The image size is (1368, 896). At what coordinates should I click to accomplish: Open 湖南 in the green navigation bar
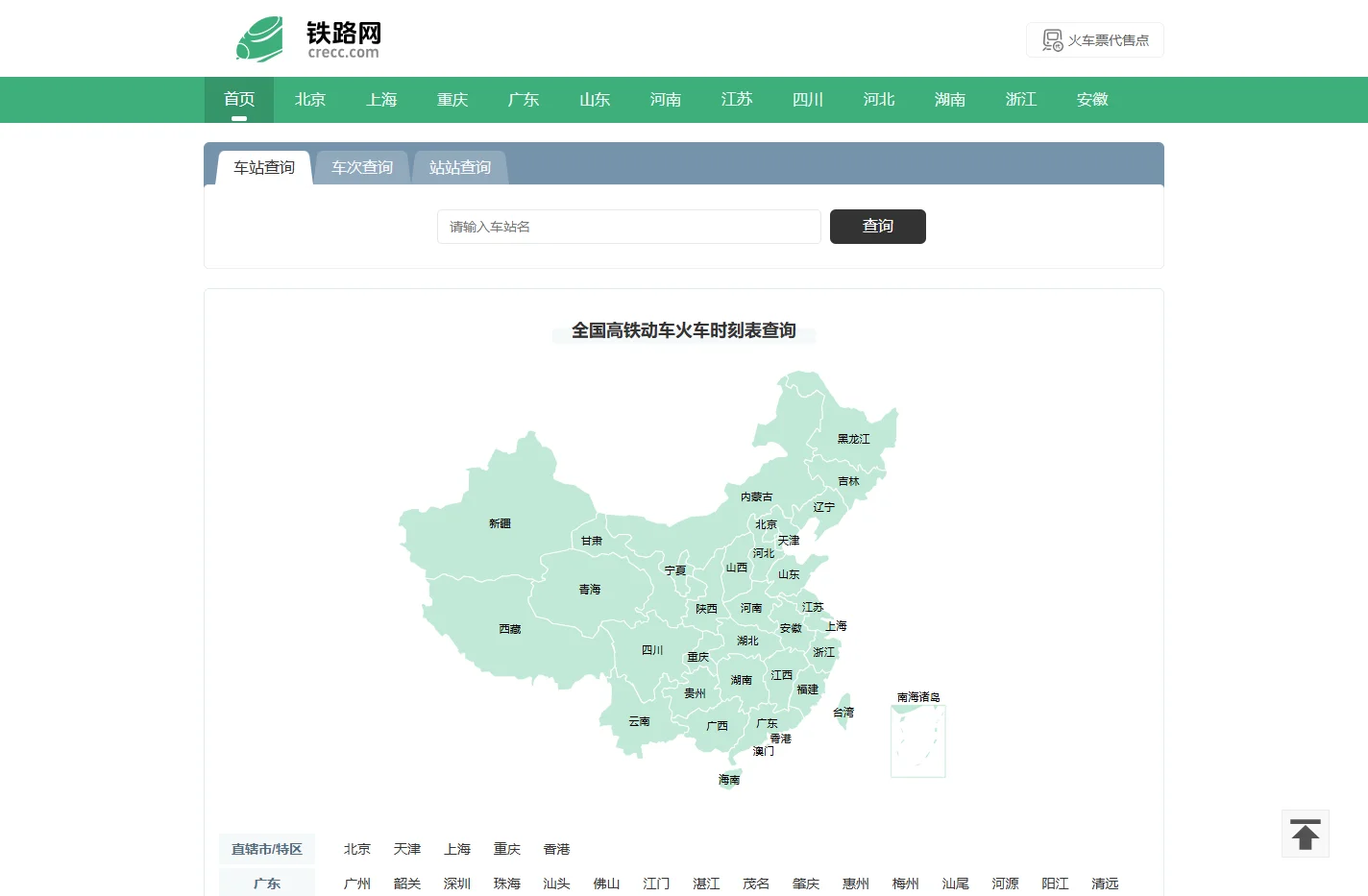pos(950,100)
